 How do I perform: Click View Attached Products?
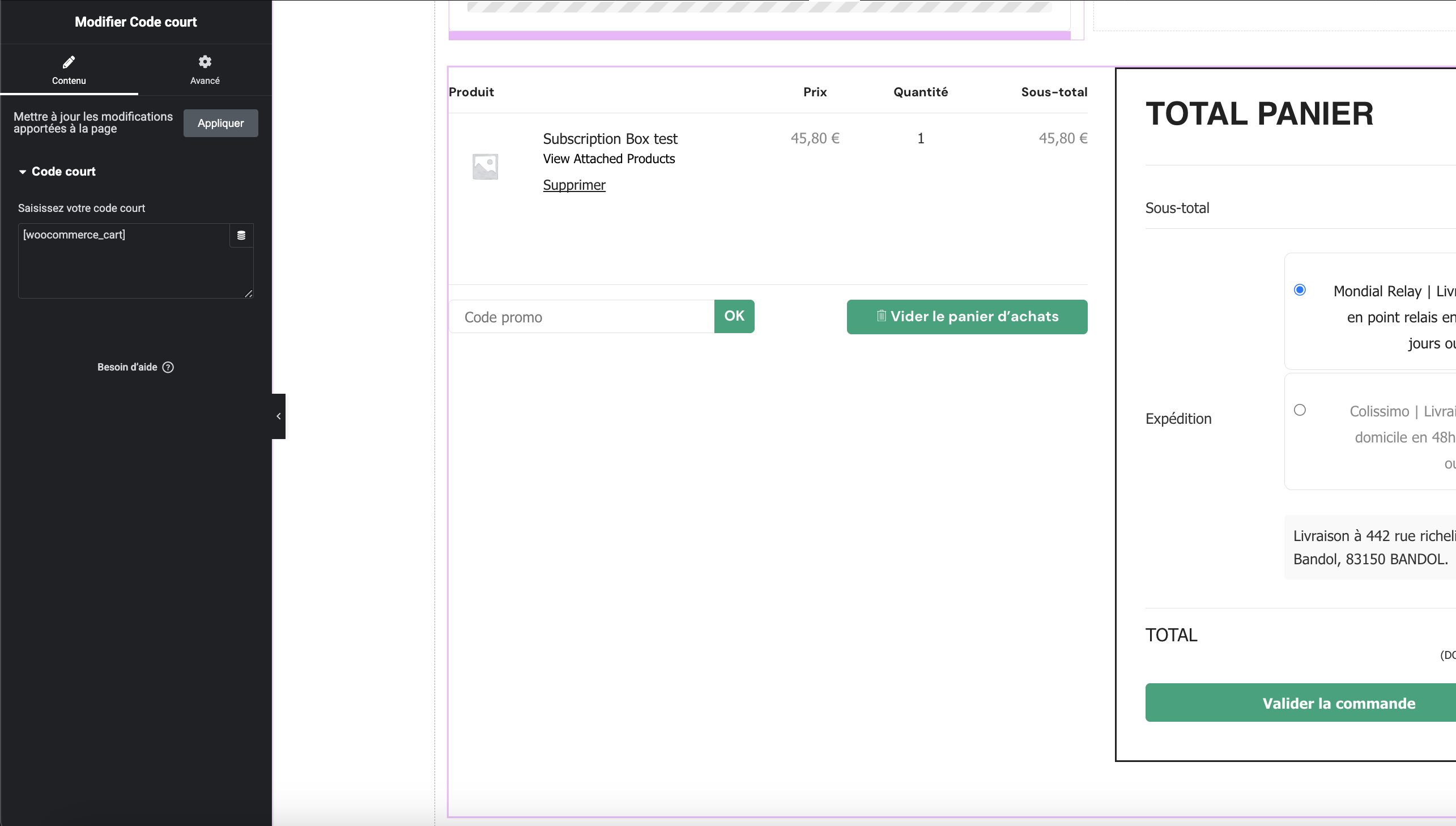pyautogui.click(x=609, y=159)
